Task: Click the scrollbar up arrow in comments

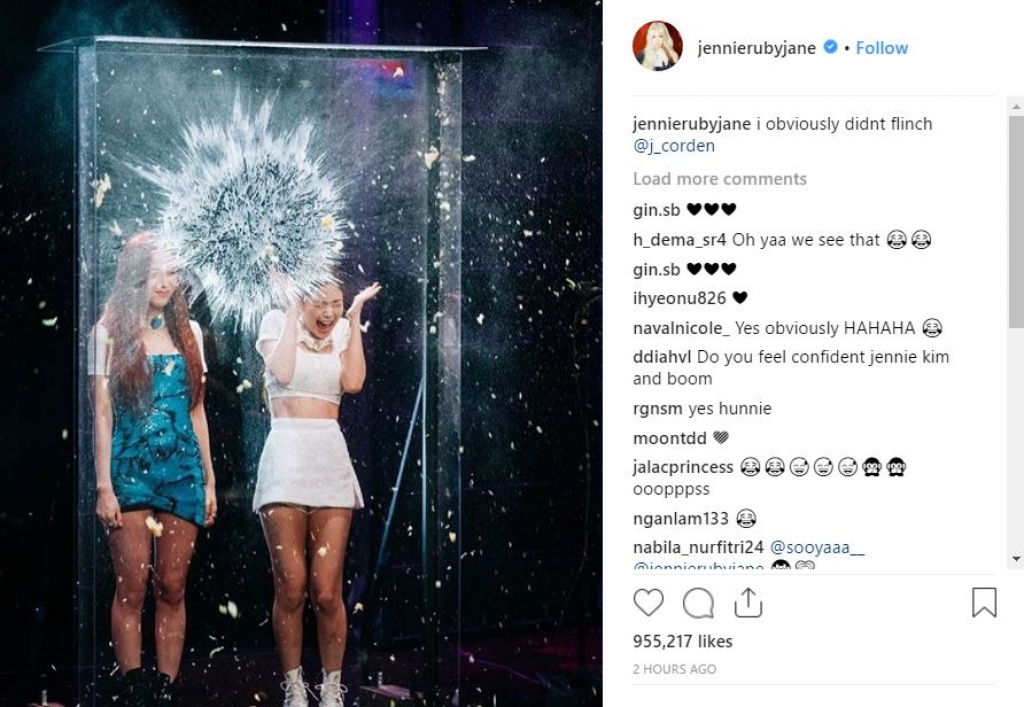Action: point(1016,105)
